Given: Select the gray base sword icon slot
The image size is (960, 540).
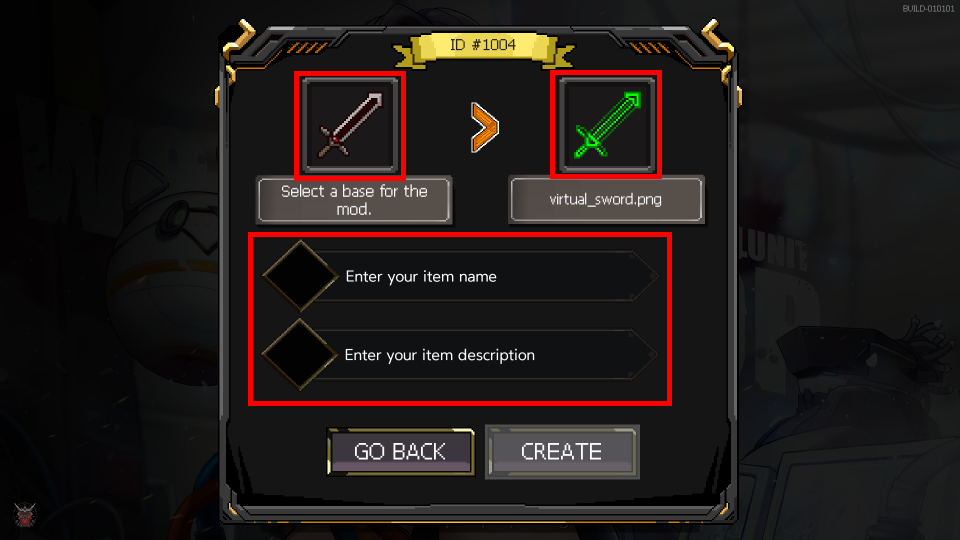Looking at the screenshot, I should (x=350, y=125).
